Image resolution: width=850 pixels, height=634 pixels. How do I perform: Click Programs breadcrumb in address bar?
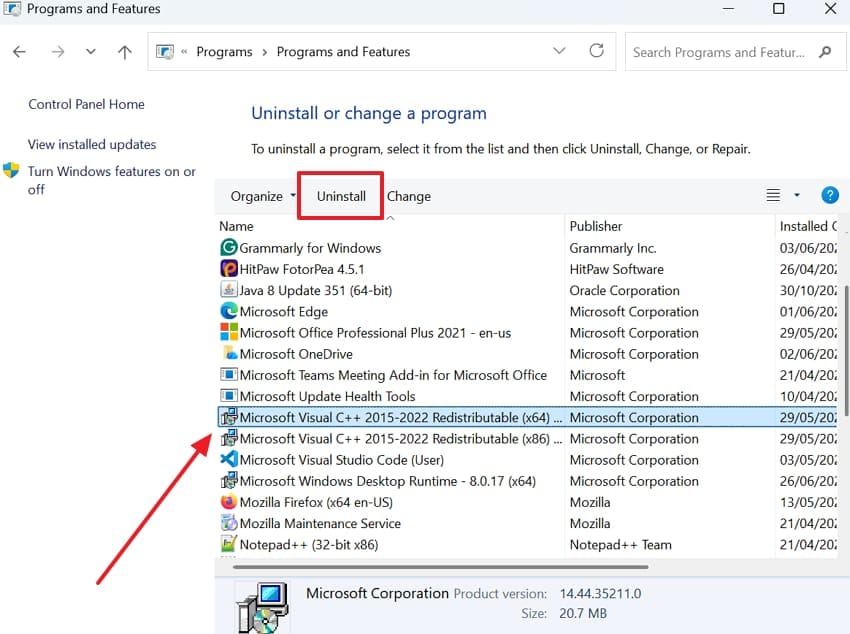point(224,52)
